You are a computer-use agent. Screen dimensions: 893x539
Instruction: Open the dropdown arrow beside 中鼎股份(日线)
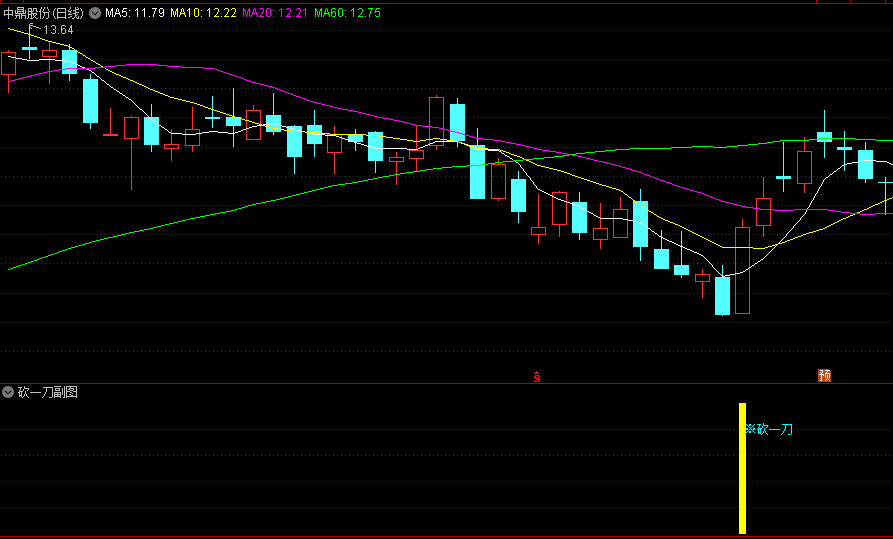[95, 13]
